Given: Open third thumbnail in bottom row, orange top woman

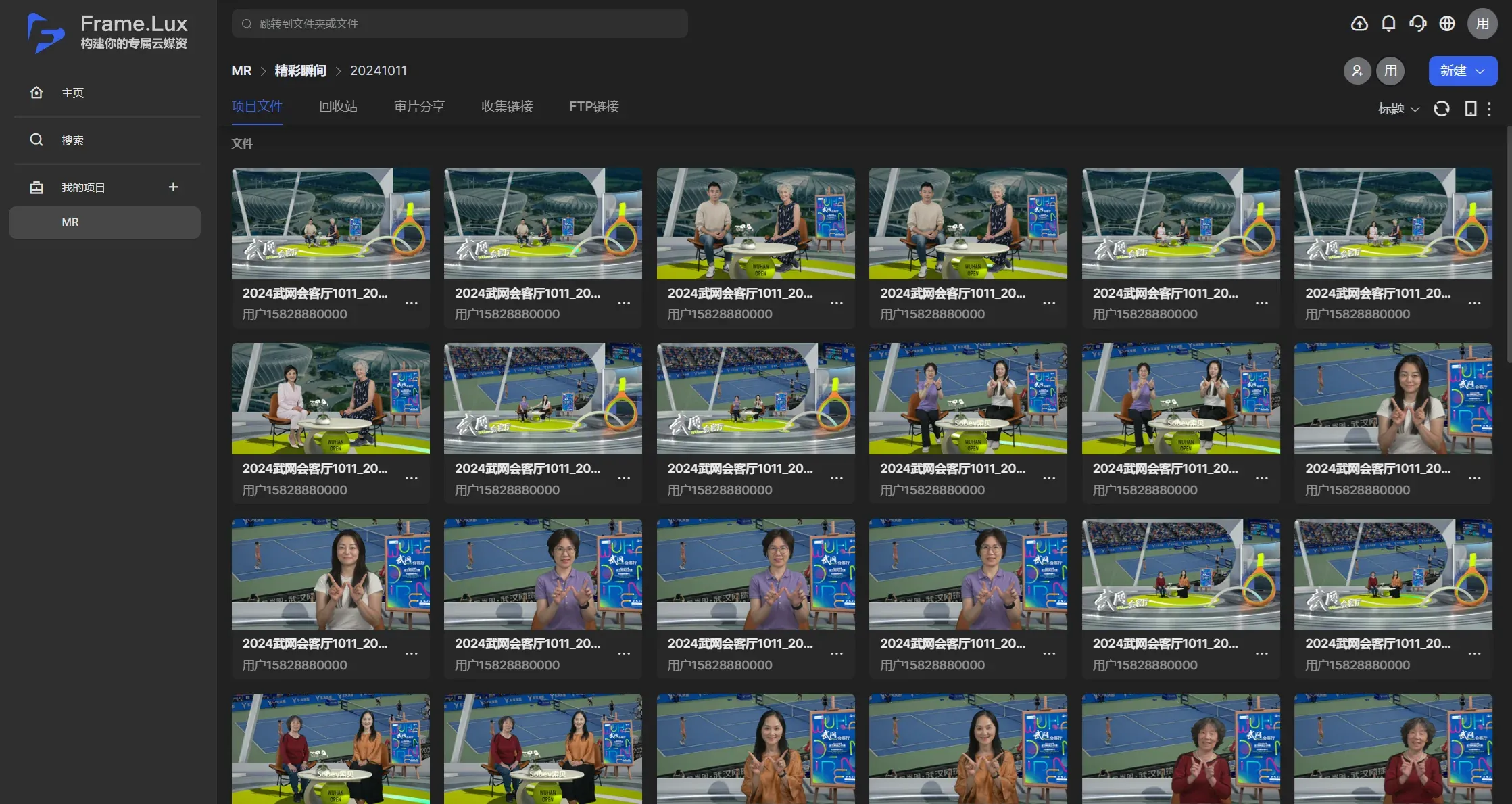Looking at the screenshot, I should (x=756, y=749).
